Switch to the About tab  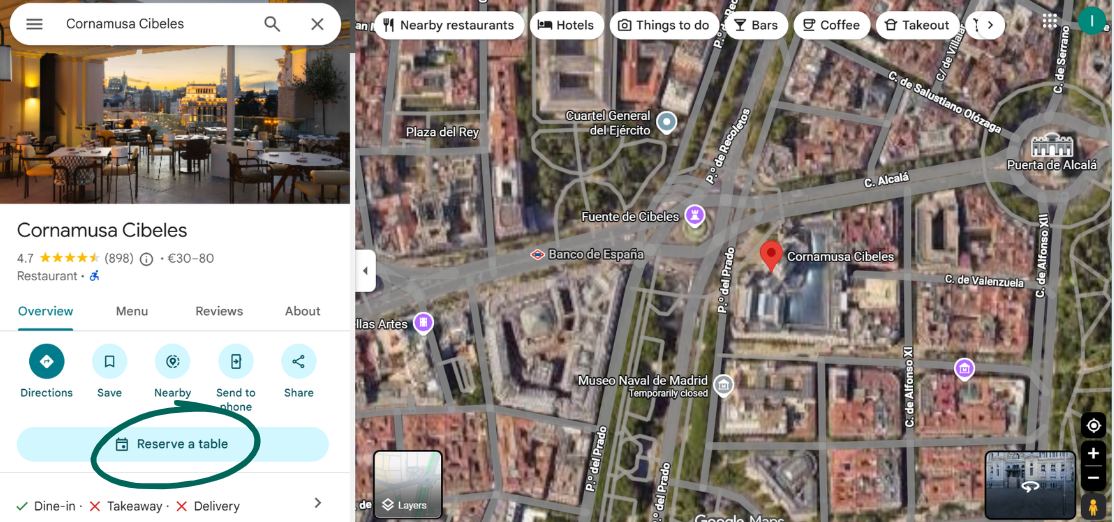[x=303, y=311]
